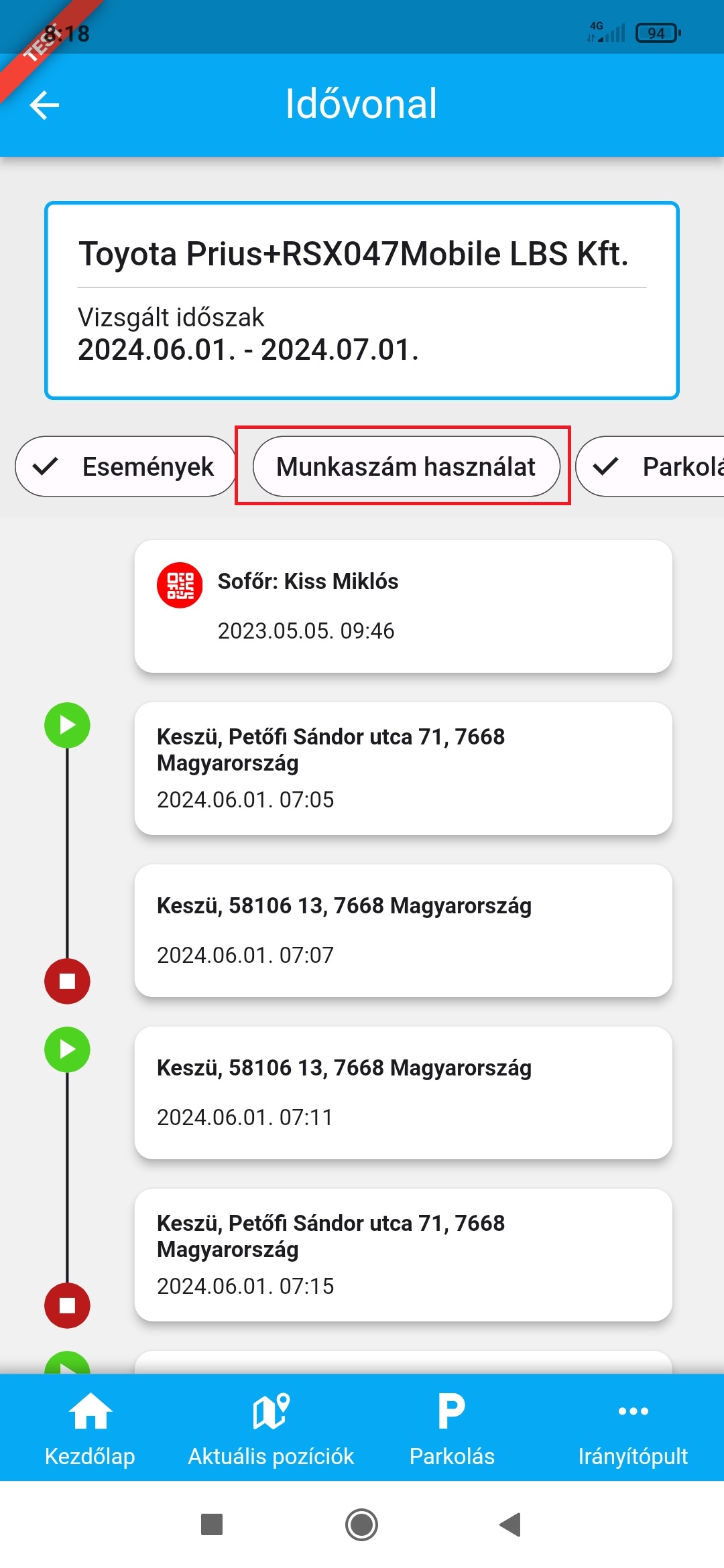
Task: Tap the red QR code driver icon
Action: pos(180,585)
